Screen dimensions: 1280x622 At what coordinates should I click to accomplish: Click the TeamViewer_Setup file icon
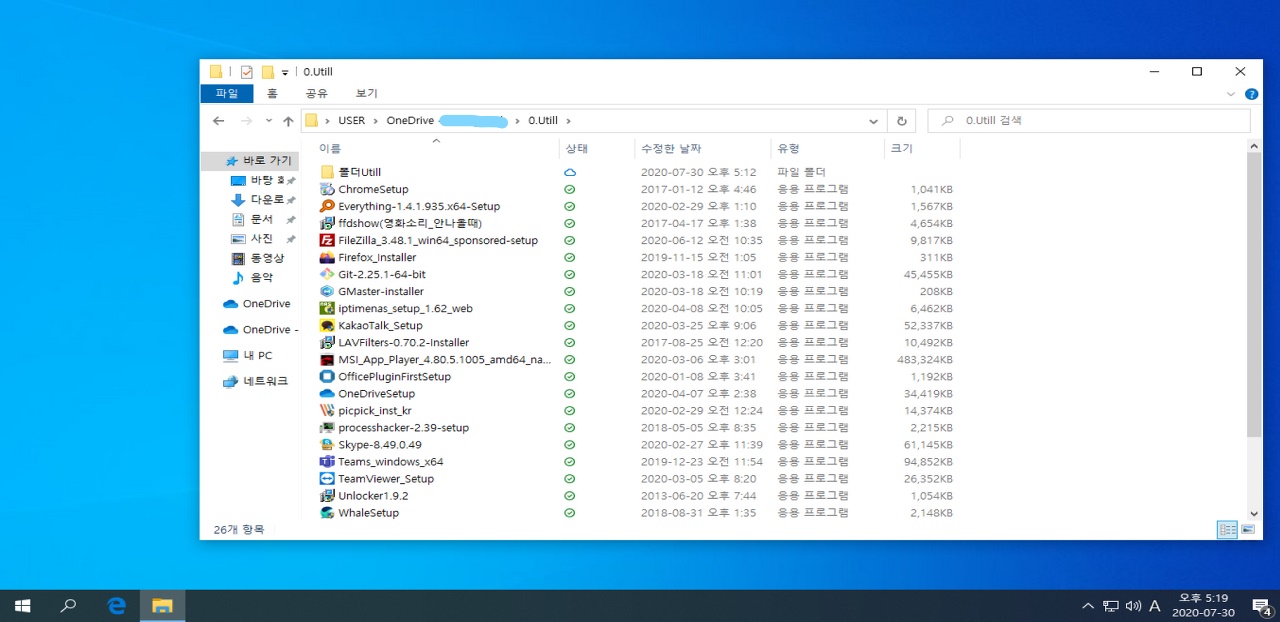(327, 478)
